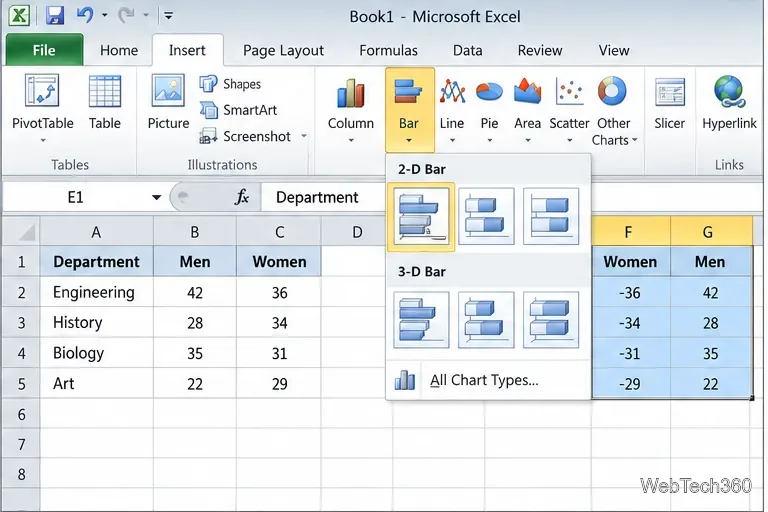The height and width of the screenshot is (512, 768).
Task: Open the Line chart menu
Action: [x=452, y=109]
